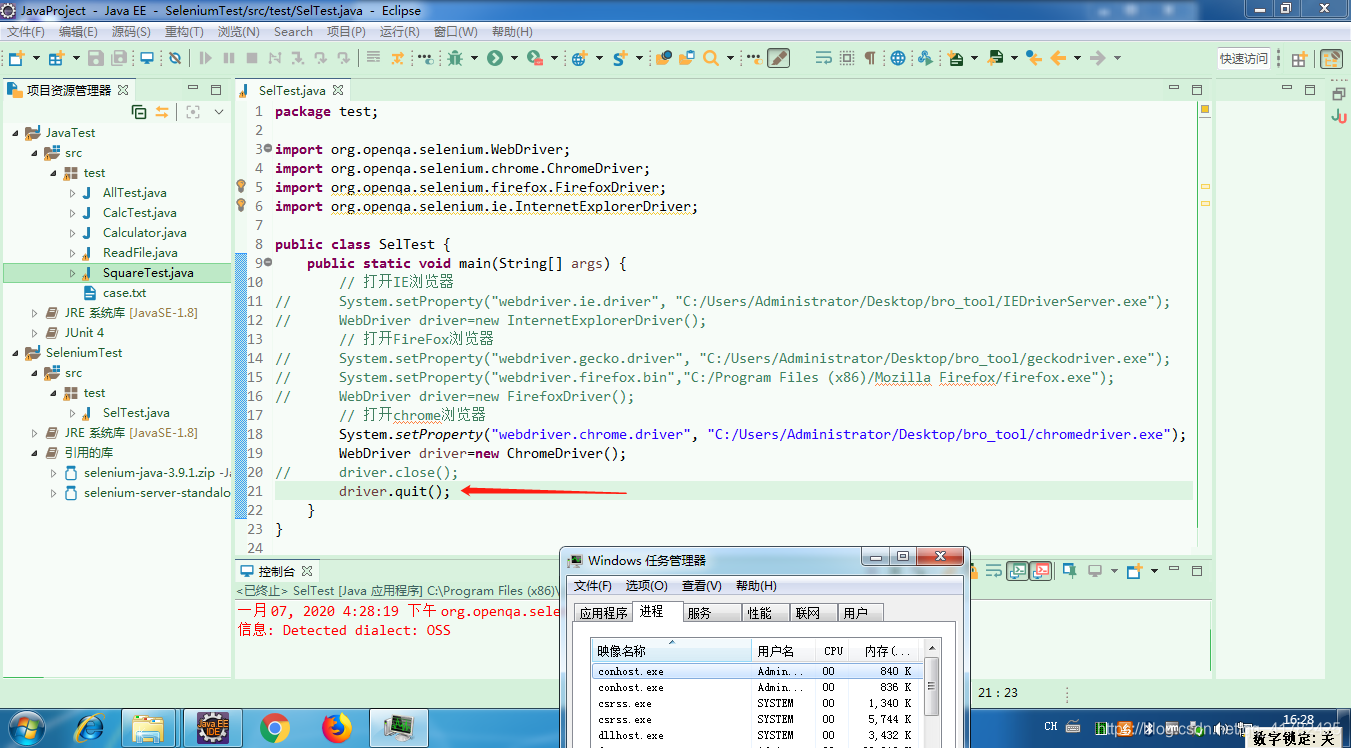Select the Java EE perspective button
The image size is (1351, 748).
[x=1331, y=59]
